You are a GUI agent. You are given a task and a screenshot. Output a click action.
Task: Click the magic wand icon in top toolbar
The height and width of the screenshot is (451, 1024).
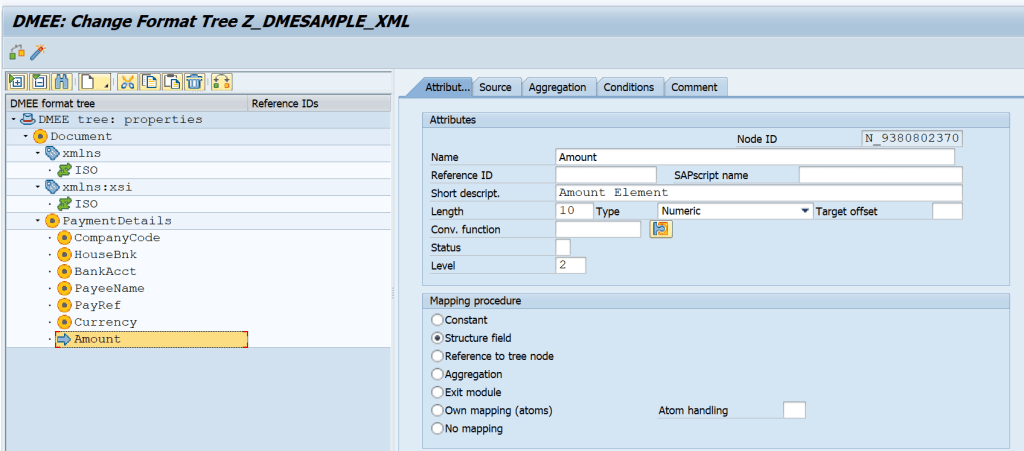tap(38, 52)
